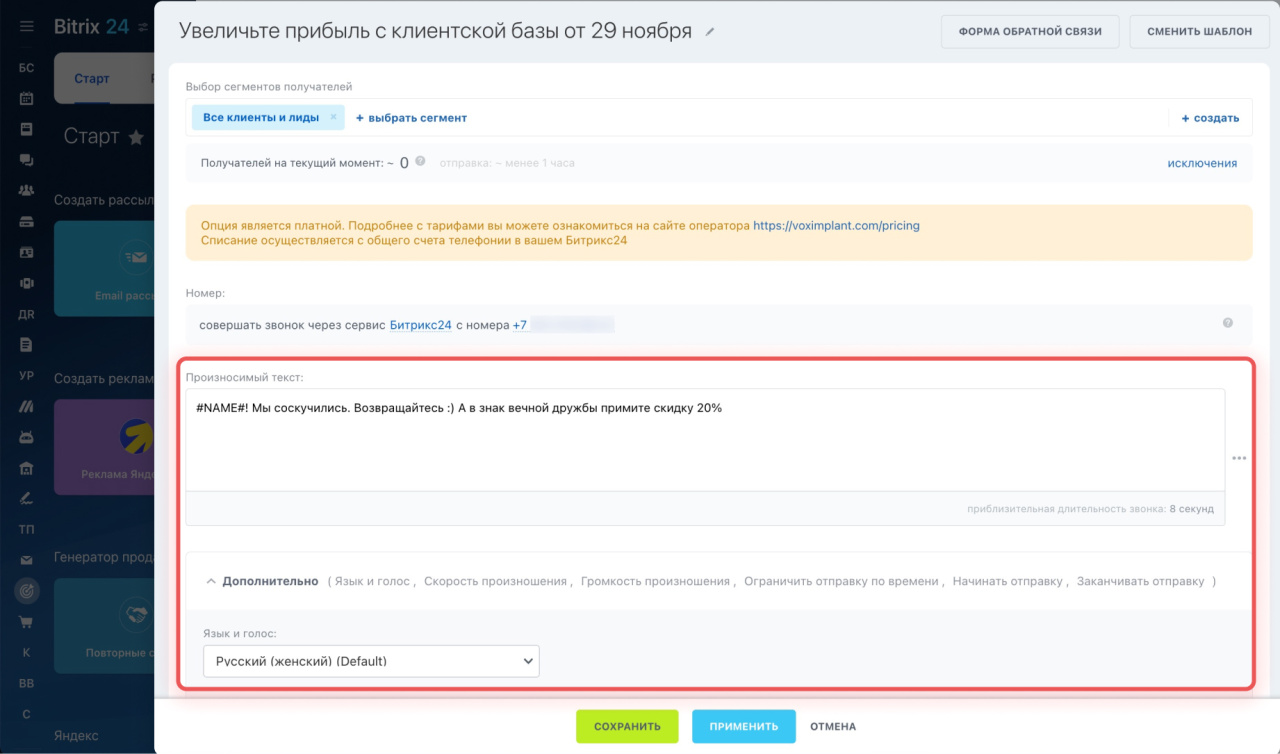Click '+ выбрать сегмент' link
1280x754 pixels.
tap(411, 117)
